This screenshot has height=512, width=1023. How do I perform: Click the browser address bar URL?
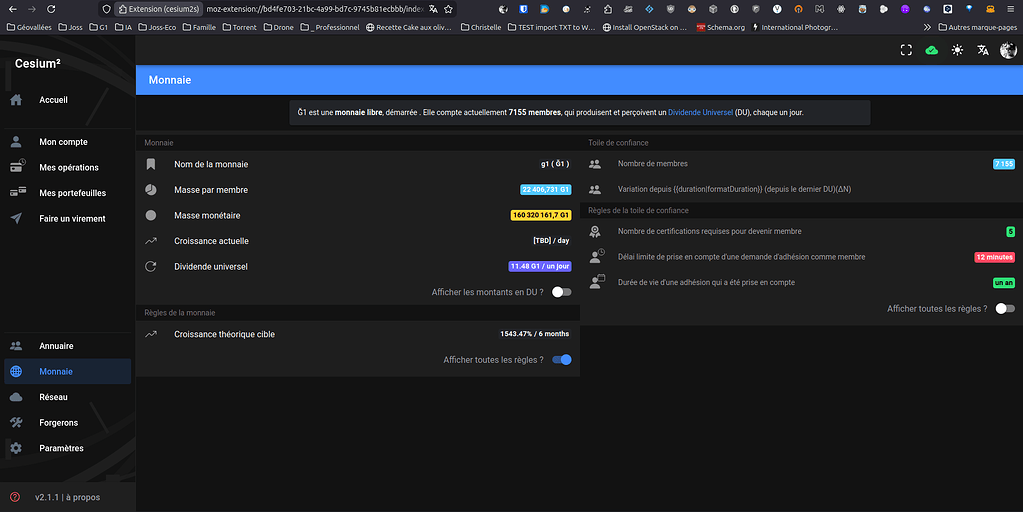coord(310,8)
